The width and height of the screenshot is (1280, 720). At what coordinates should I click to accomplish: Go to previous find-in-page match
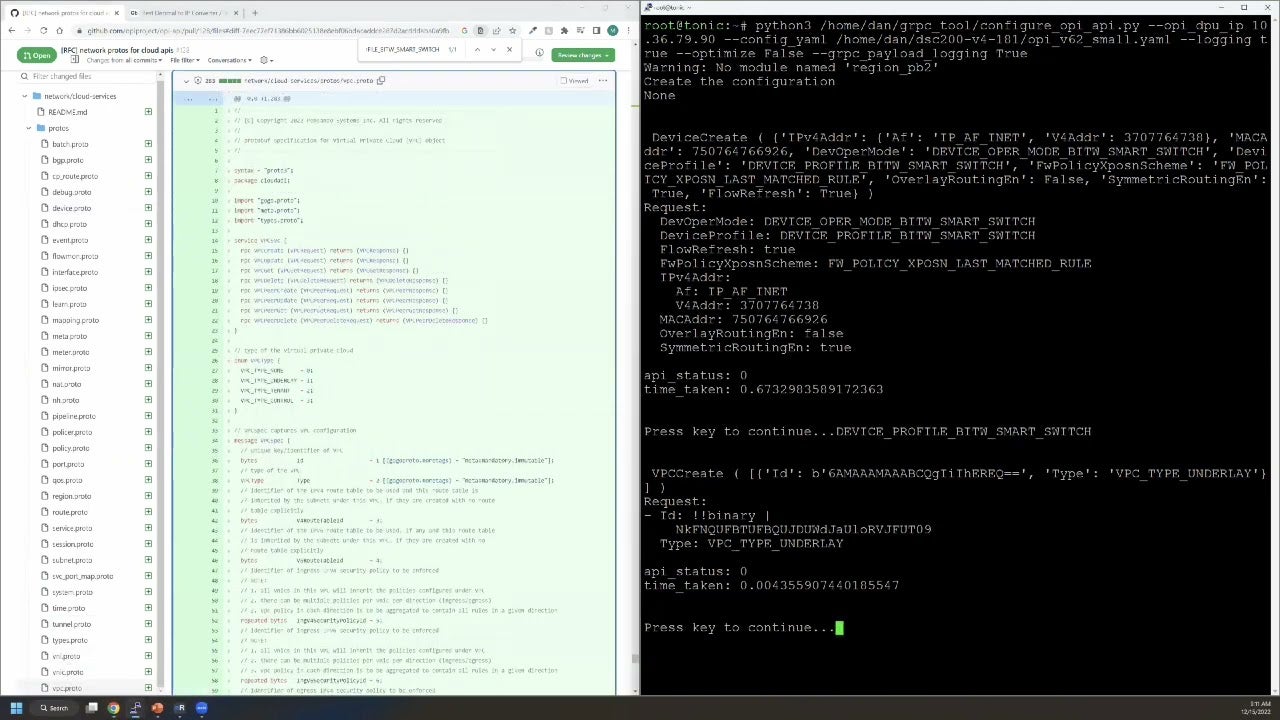476,49
